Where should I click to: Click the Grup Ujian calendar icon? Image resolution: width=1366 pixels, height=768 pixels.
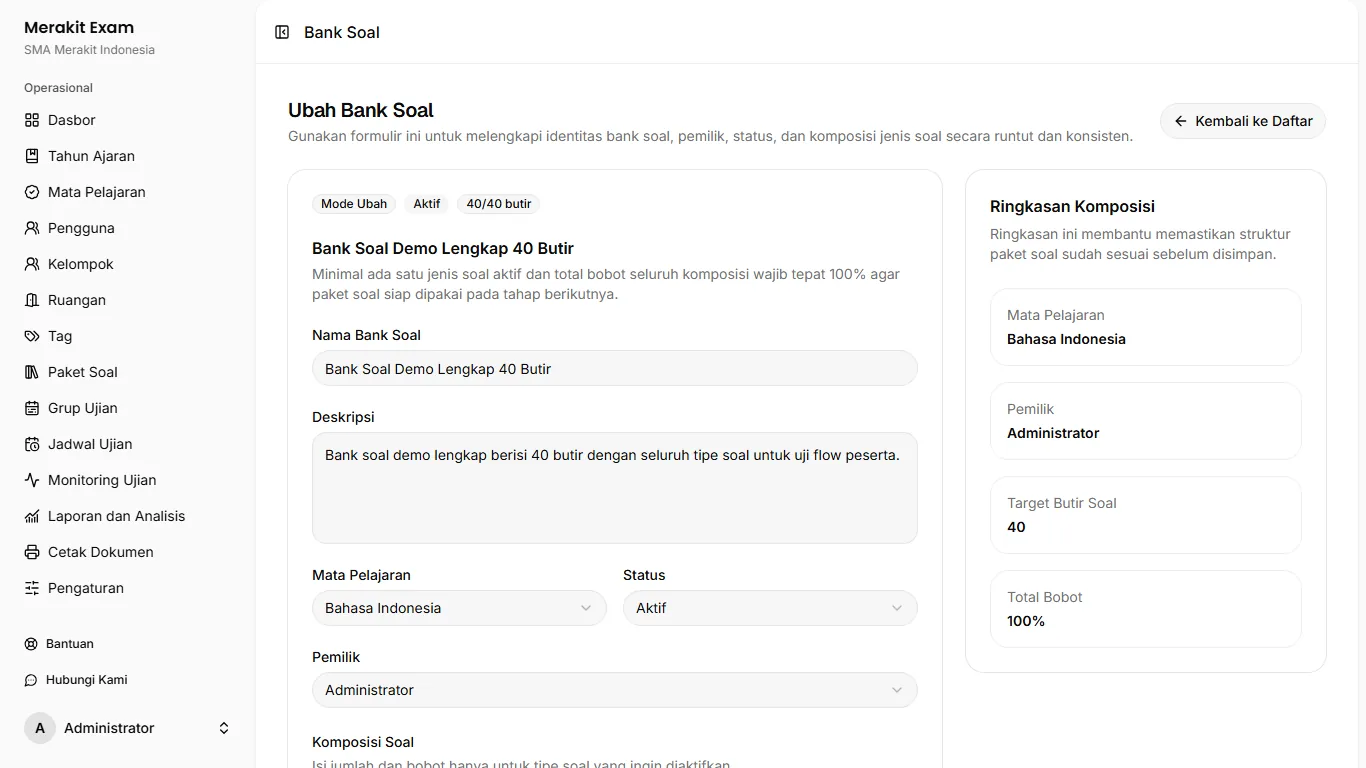coord(32,408)
